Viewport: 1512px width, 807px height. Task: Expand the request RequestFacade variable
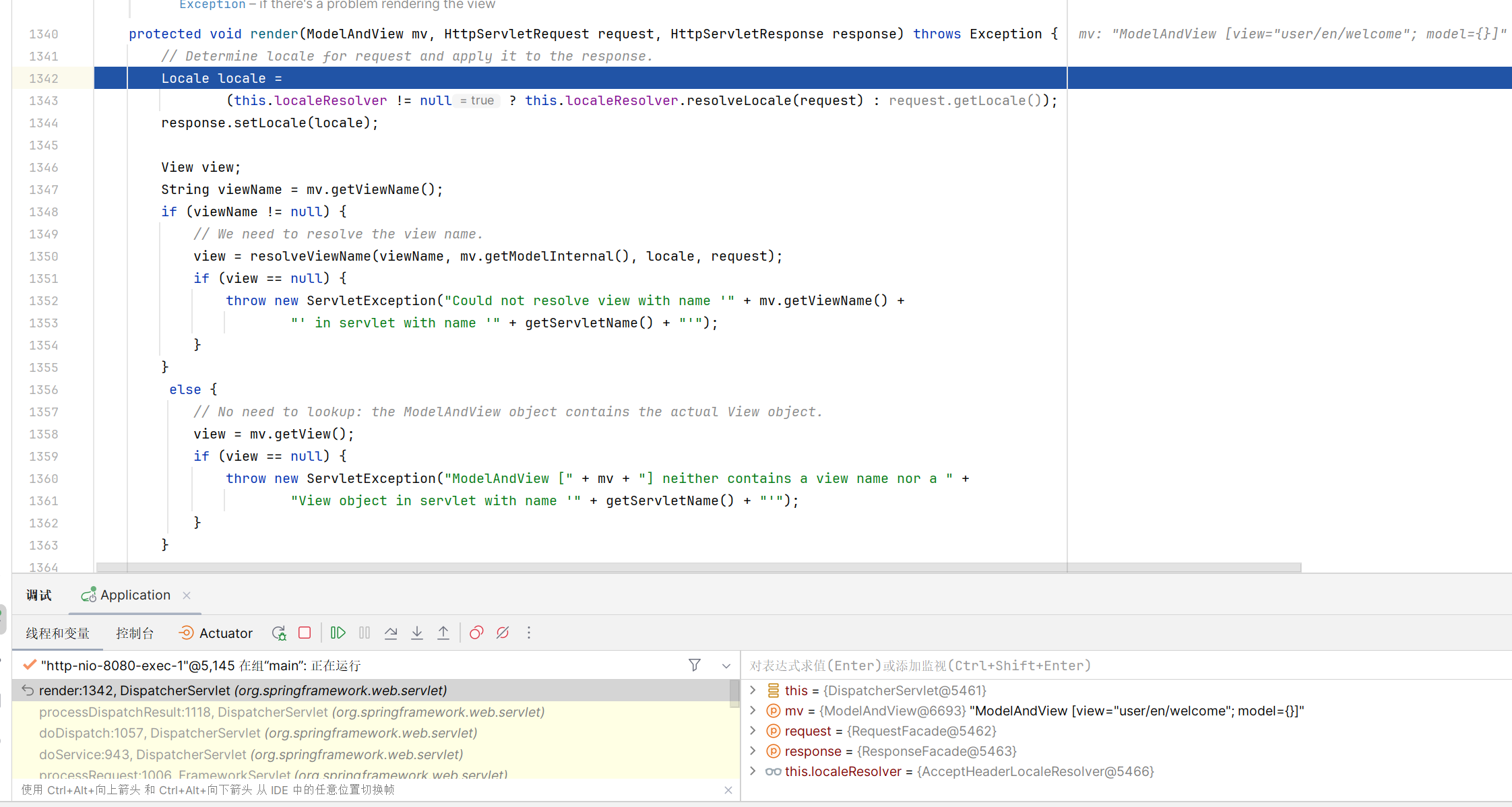point(753,731)
